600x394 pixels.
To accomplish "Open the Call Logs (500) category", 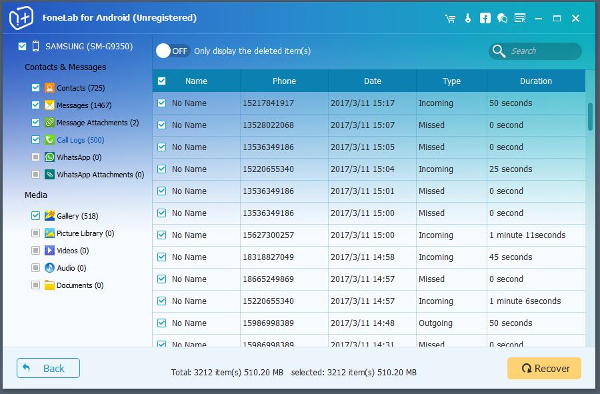I will pyautogui.click(x=80, y=140).
